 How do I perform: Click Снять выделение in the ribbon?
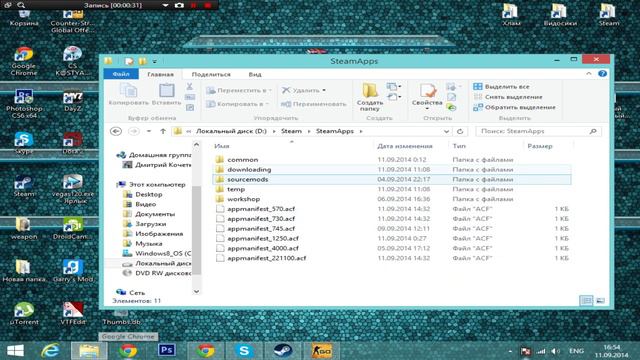click(508, 97)
